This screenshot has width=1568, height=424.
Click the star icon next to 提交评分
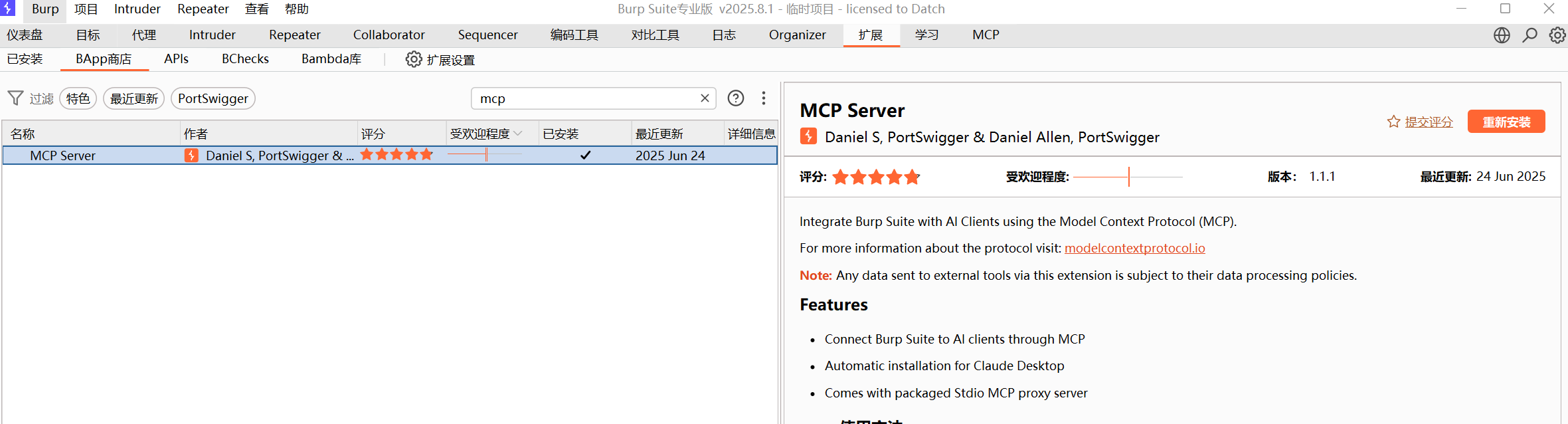click(x=1393, y=122)
